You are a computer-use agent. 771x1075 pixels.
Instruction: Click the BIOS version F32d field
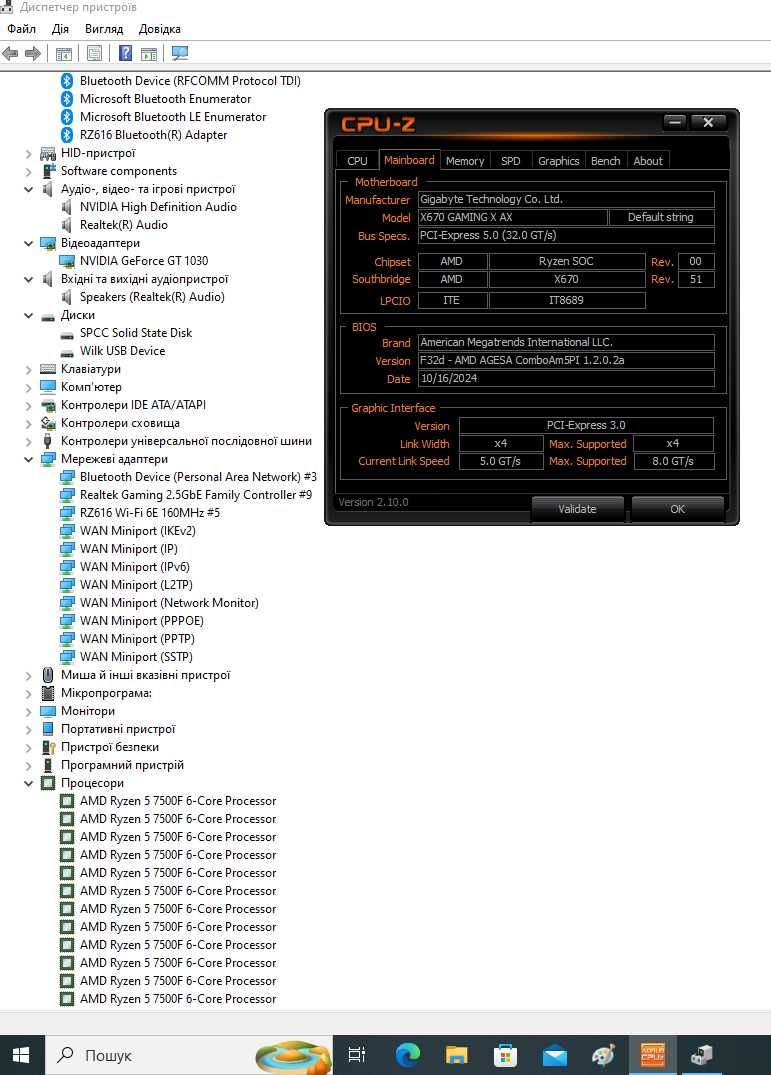pyautogui.click(x=566, y=361)
